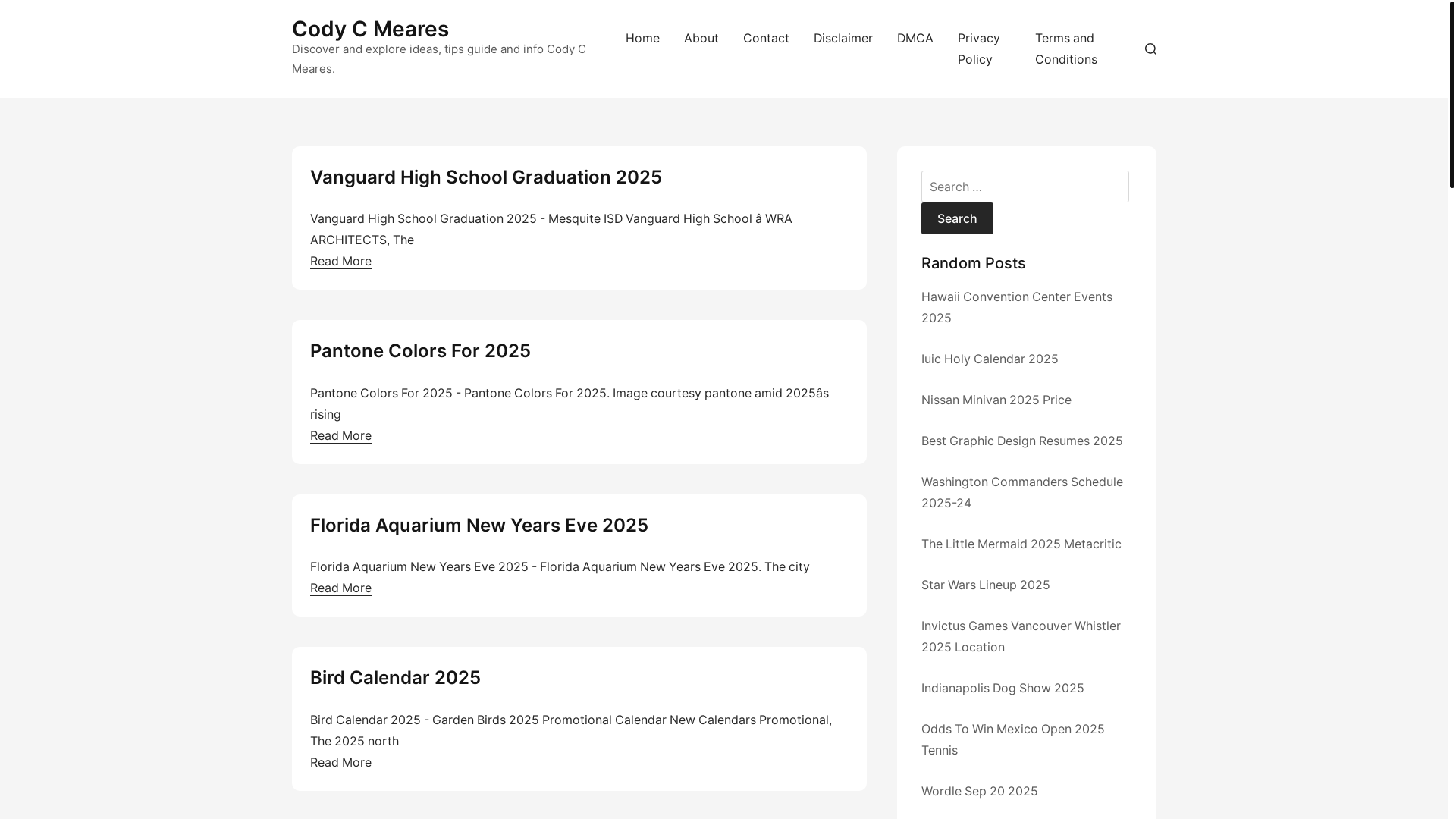Read More under Pantone Colors For 2025
Viewport: 1456px width, 819px height.
click(x=340, y=435)
